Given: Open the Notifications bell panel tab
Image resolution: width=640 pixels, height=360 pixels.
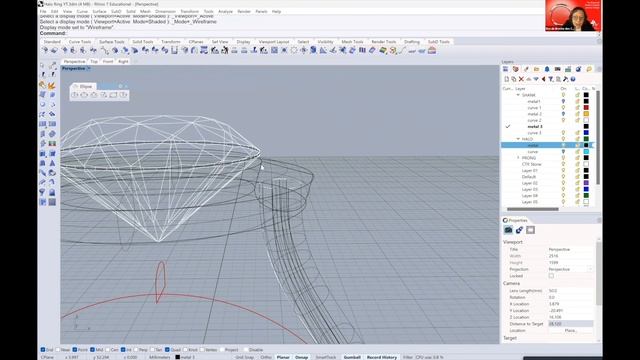Looking at the screenshot, I should click(547, 69).
